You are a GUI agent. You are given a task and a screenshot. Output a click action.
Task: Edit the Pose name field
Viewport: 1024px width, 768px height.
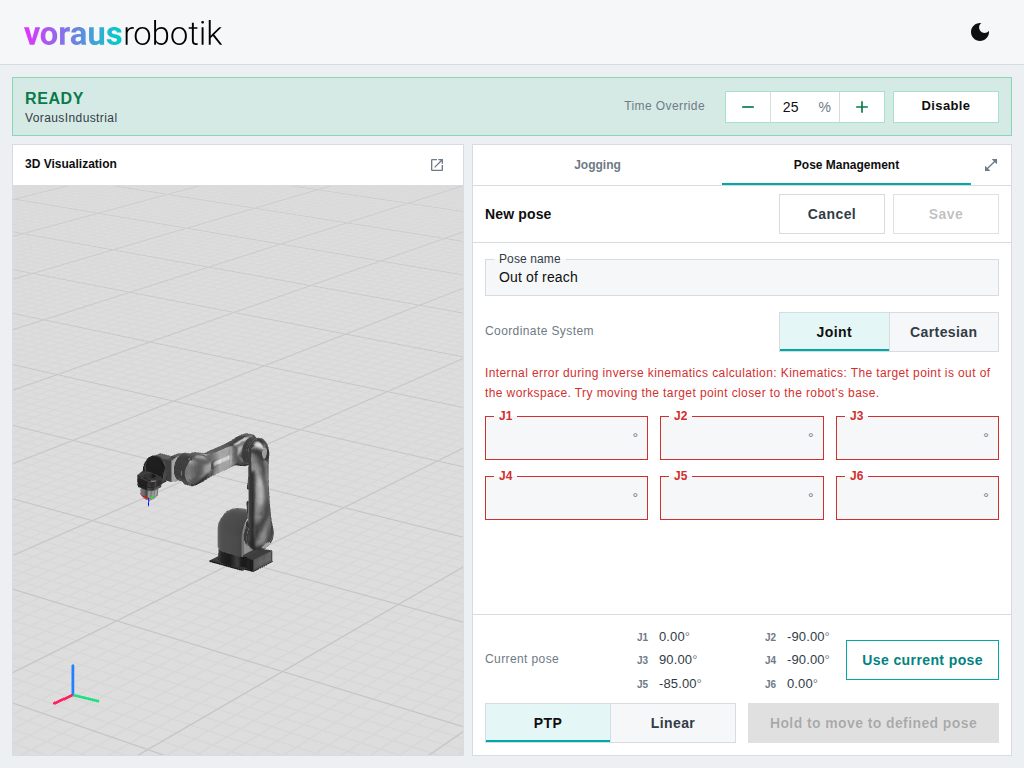click(x=741, y=278)
